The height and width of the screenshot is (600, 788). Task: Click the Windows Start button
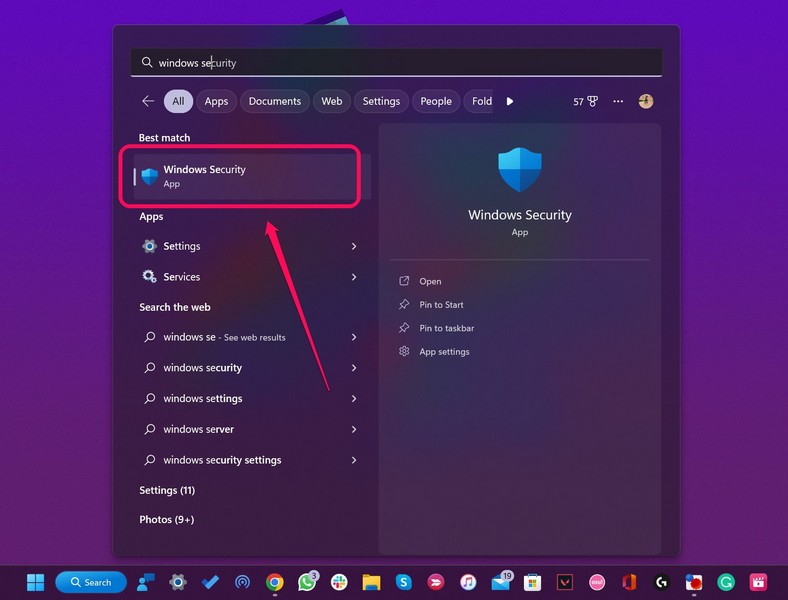point(35,582)
